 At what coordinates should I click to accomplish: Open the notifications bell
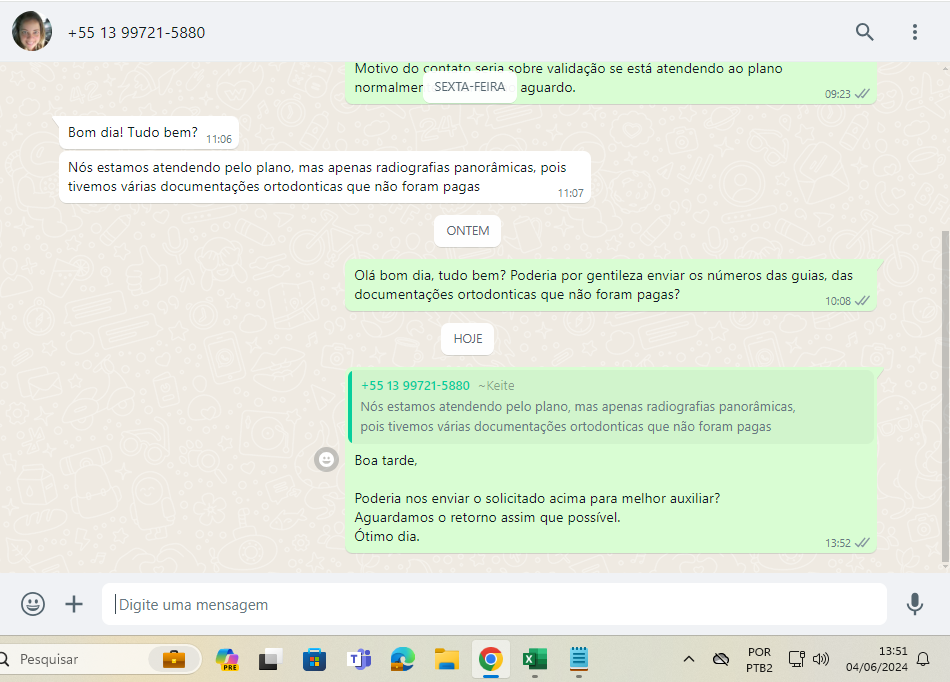[923, 659]
